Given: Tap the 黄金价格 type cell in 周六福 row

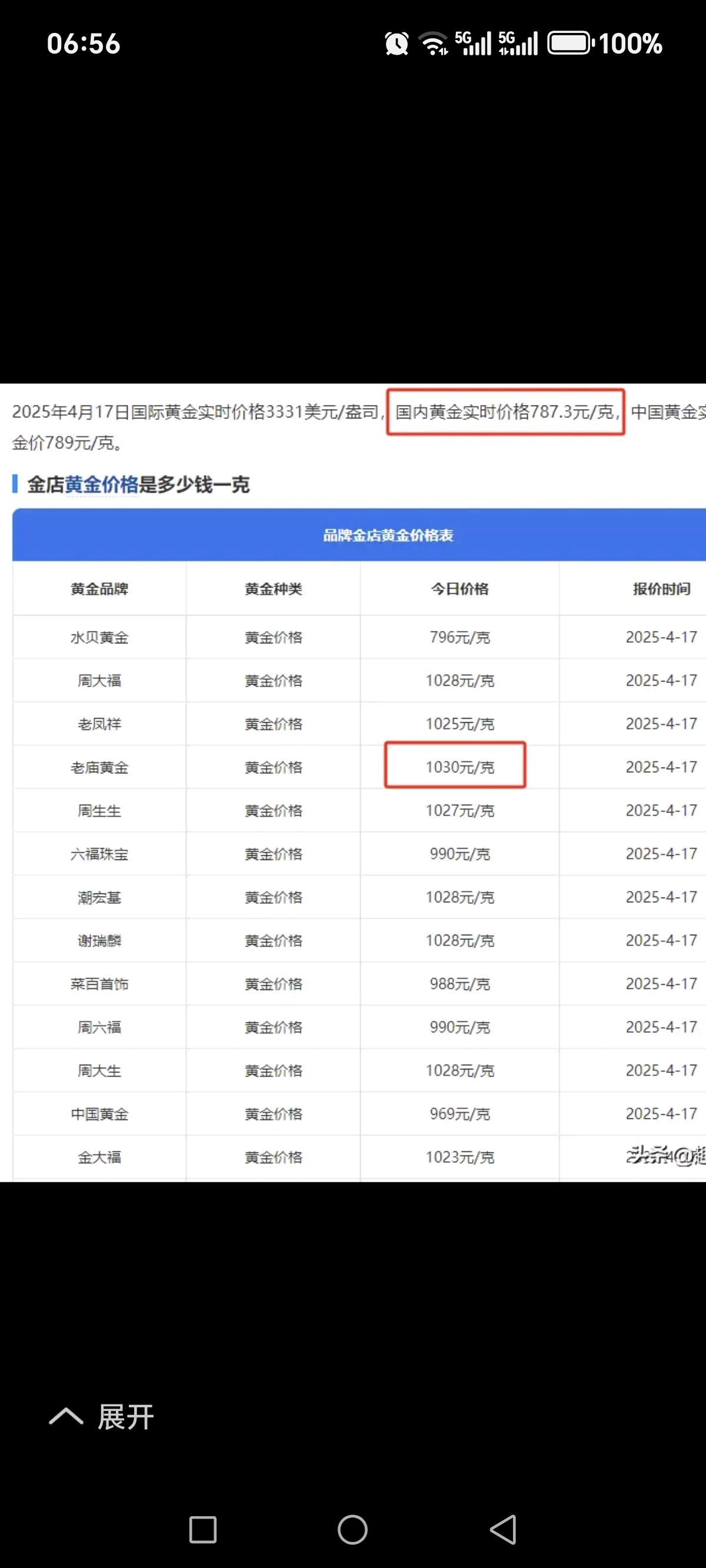Looking at the screenshot, I should 273,1028.
